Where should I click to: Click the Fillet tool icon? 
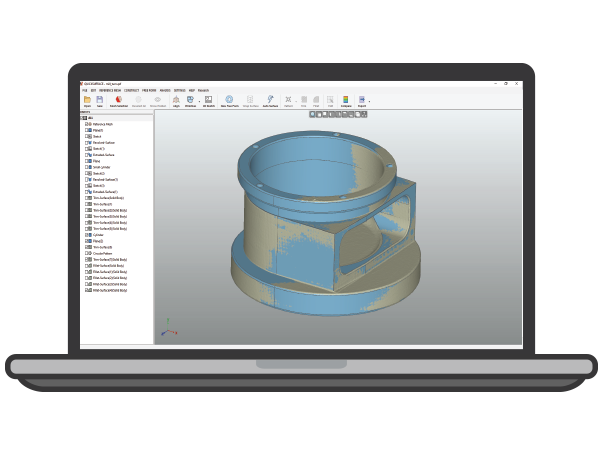[316, 100]
